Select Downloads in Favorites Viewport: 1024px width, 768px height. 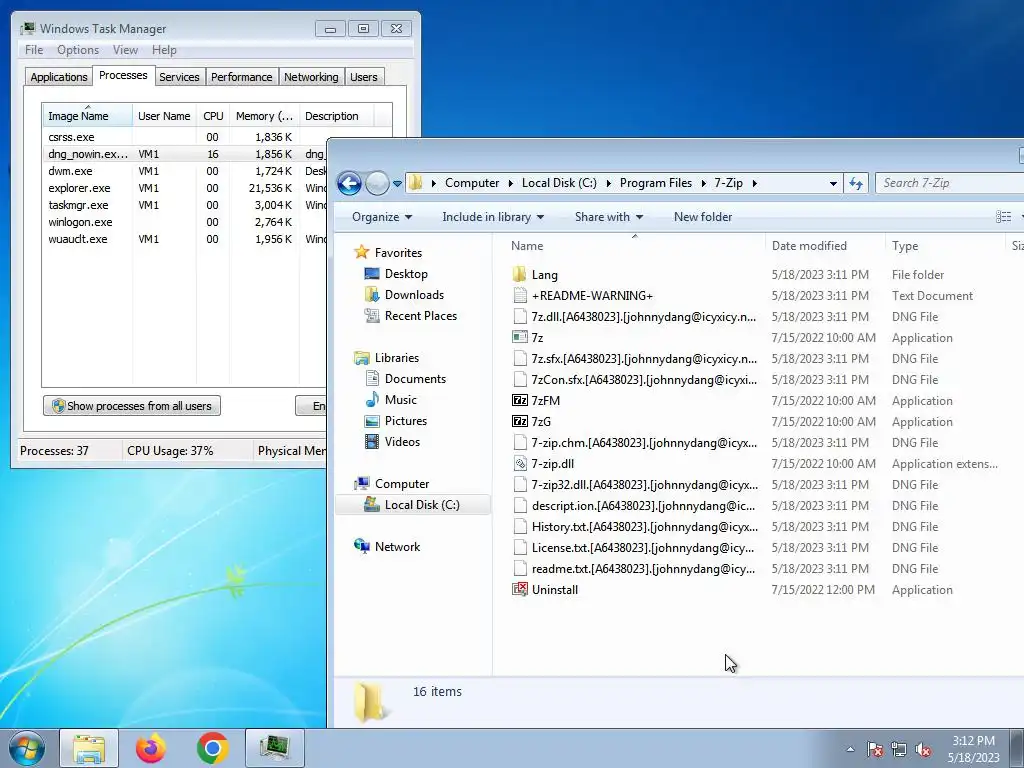click(x=414, y=295)
